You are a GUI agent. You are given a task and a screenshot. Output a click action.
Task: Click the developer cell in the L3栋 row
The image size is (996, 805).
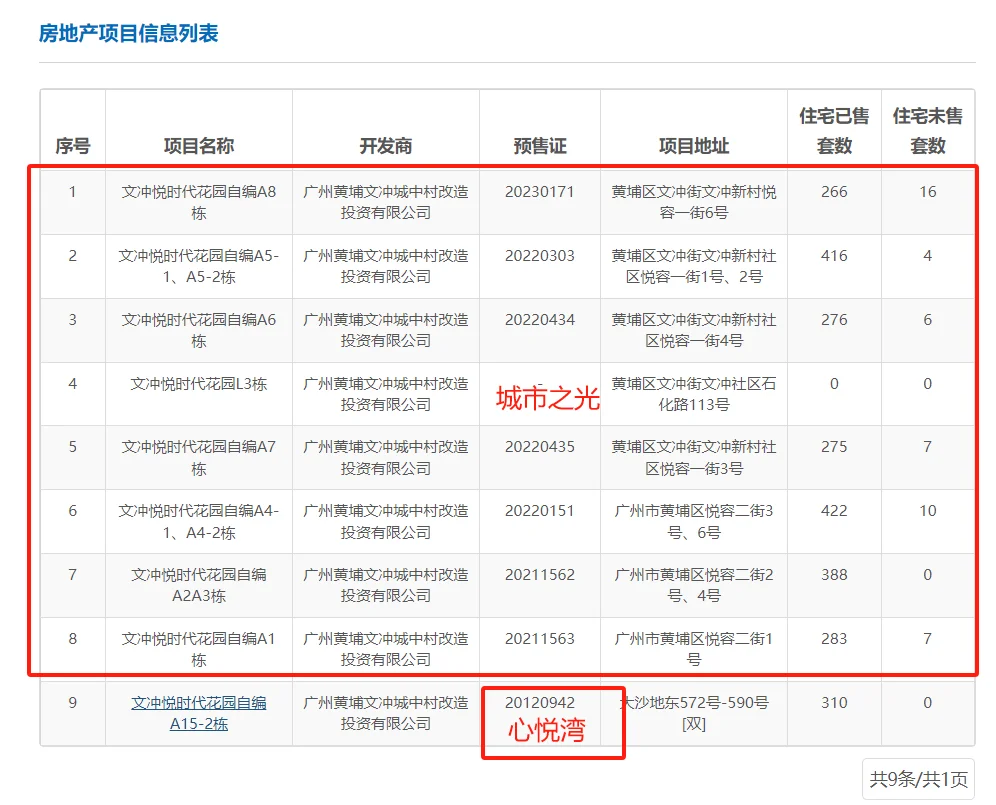386,394
